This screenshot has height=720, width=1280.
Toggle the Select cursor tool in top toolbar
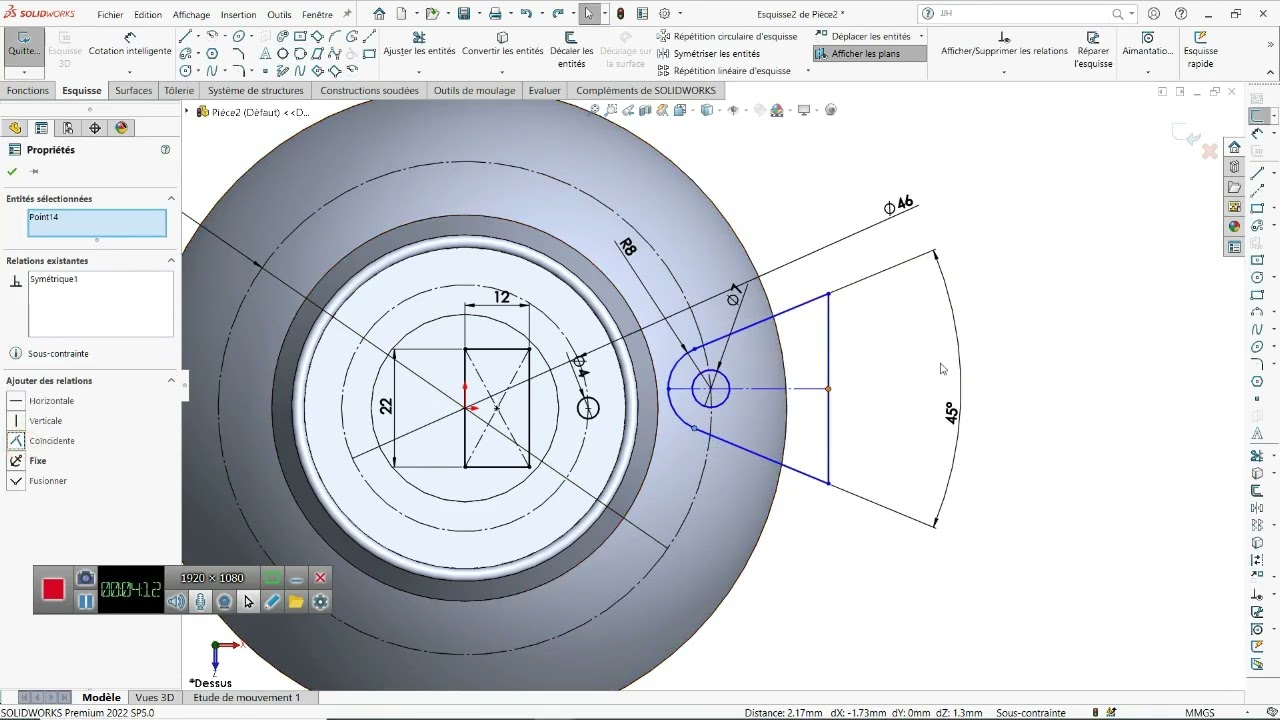point(588,14)
